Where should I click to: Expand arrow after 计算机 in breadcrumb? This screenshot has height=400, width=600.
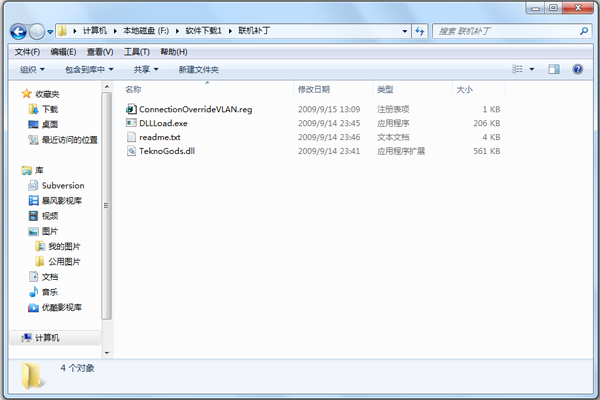[x=115, y=31]
